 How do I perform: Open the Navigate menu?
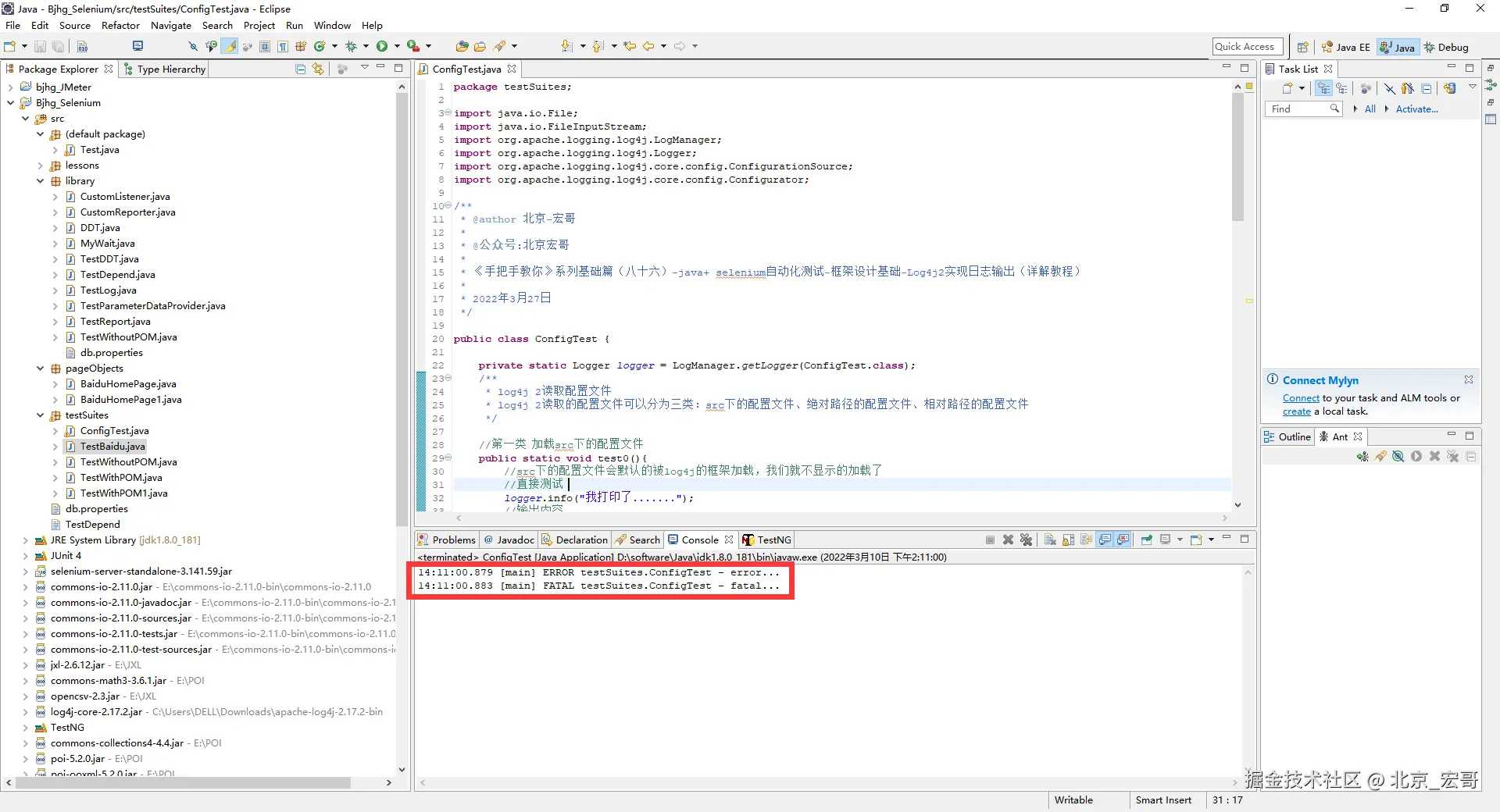click(170, 25)
